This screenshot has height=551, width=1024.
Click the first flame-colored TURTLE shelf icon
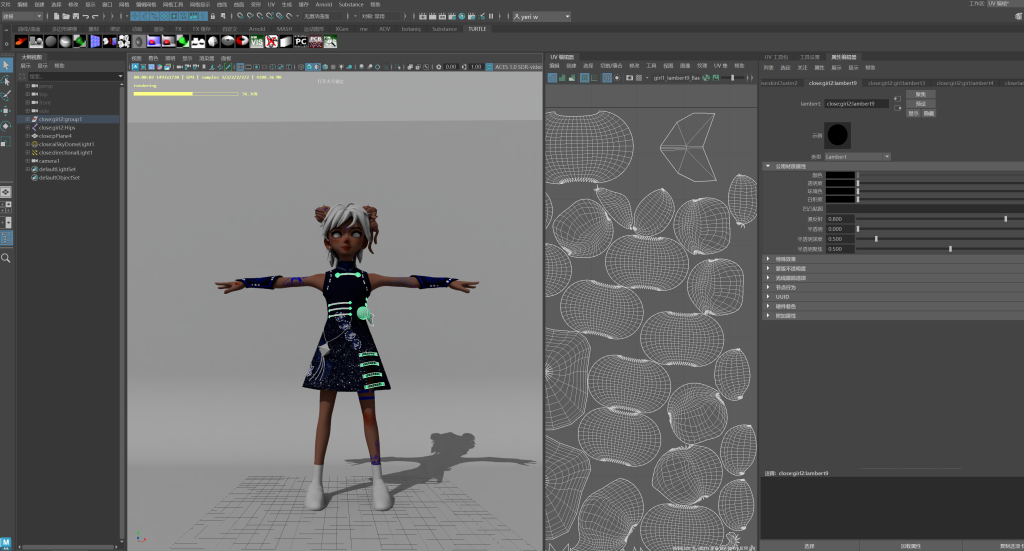pyautogui.click(x=22, y=41)
